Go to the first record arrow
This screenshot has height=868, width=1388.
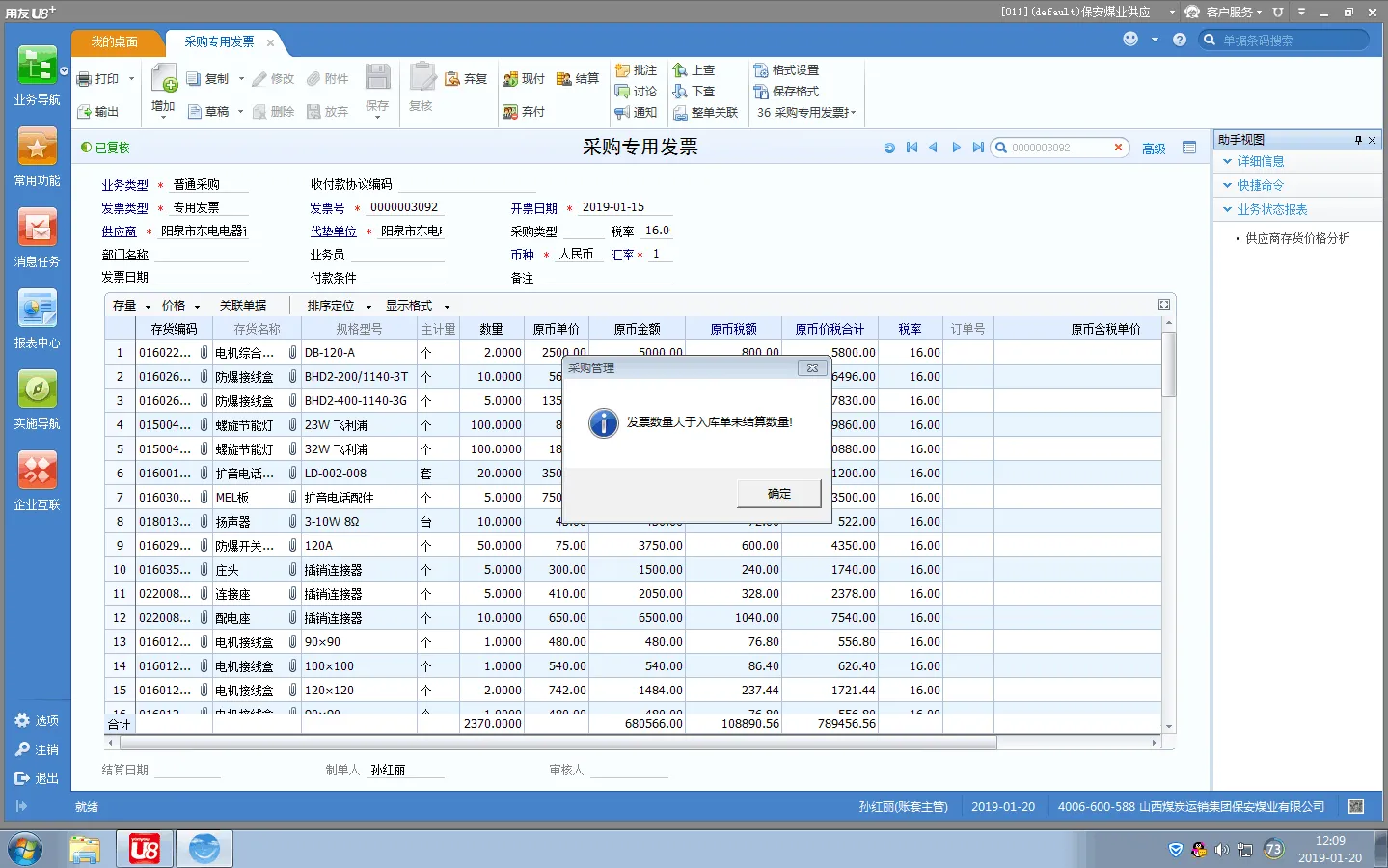[912, 148]
